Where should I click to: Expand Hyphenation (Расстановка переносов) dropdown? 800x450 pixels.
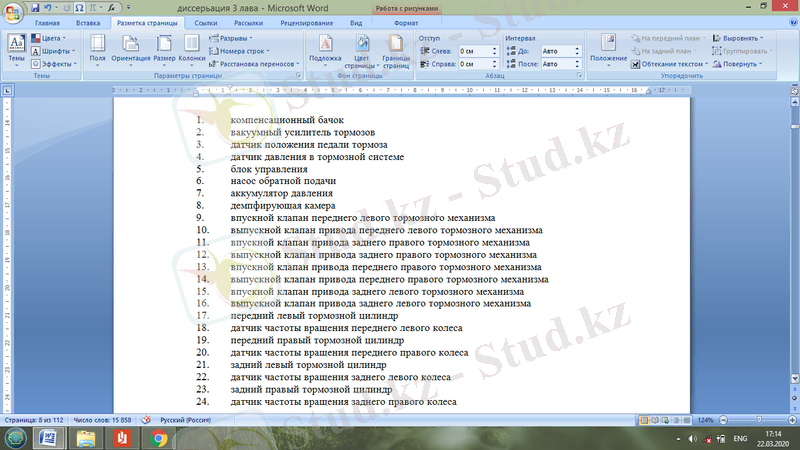(254, 63)
